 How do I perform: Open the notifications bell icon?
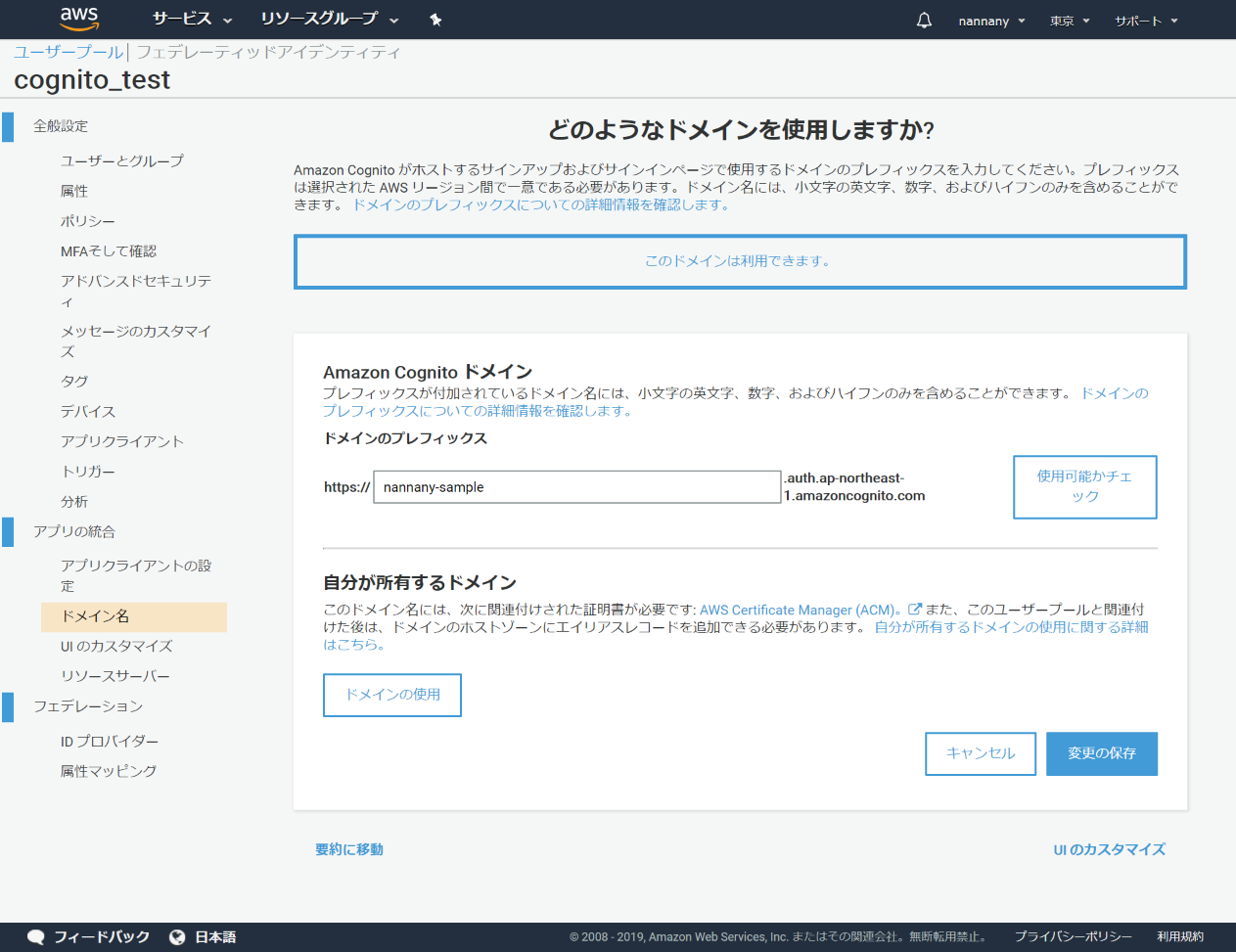[924, 19]
